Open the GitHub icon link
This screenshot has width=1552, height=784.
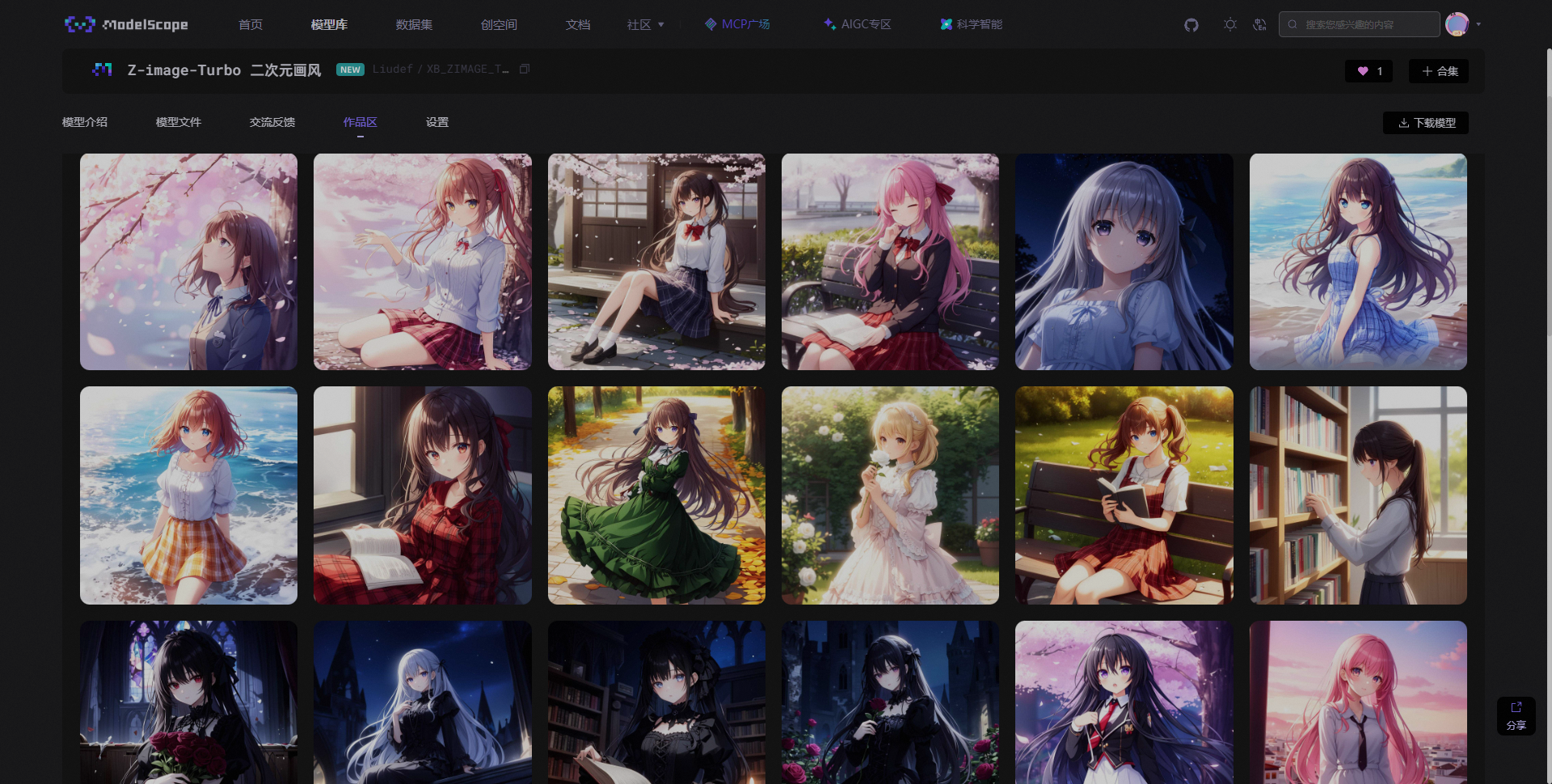click(1191, 25)
